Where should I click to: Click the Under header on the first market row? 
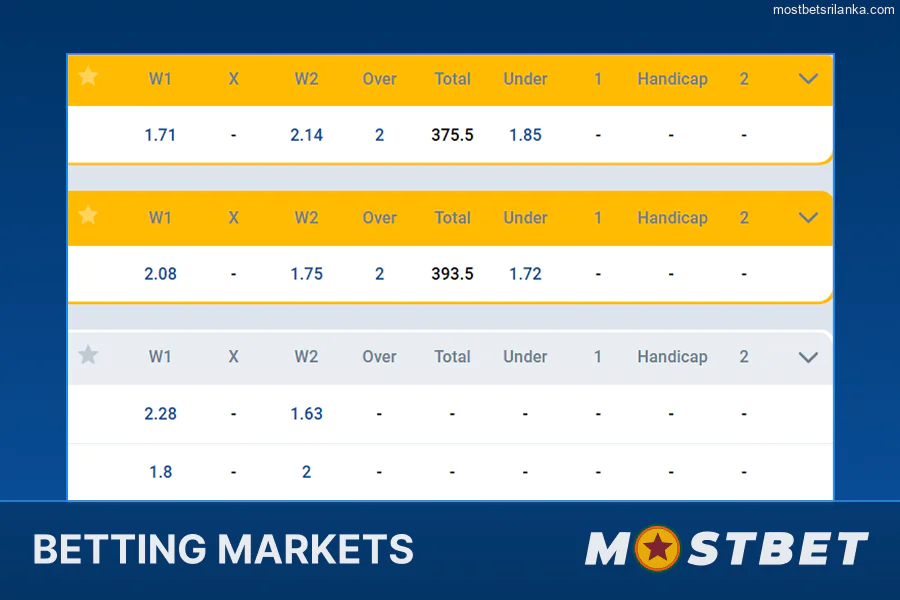[525, 78]
